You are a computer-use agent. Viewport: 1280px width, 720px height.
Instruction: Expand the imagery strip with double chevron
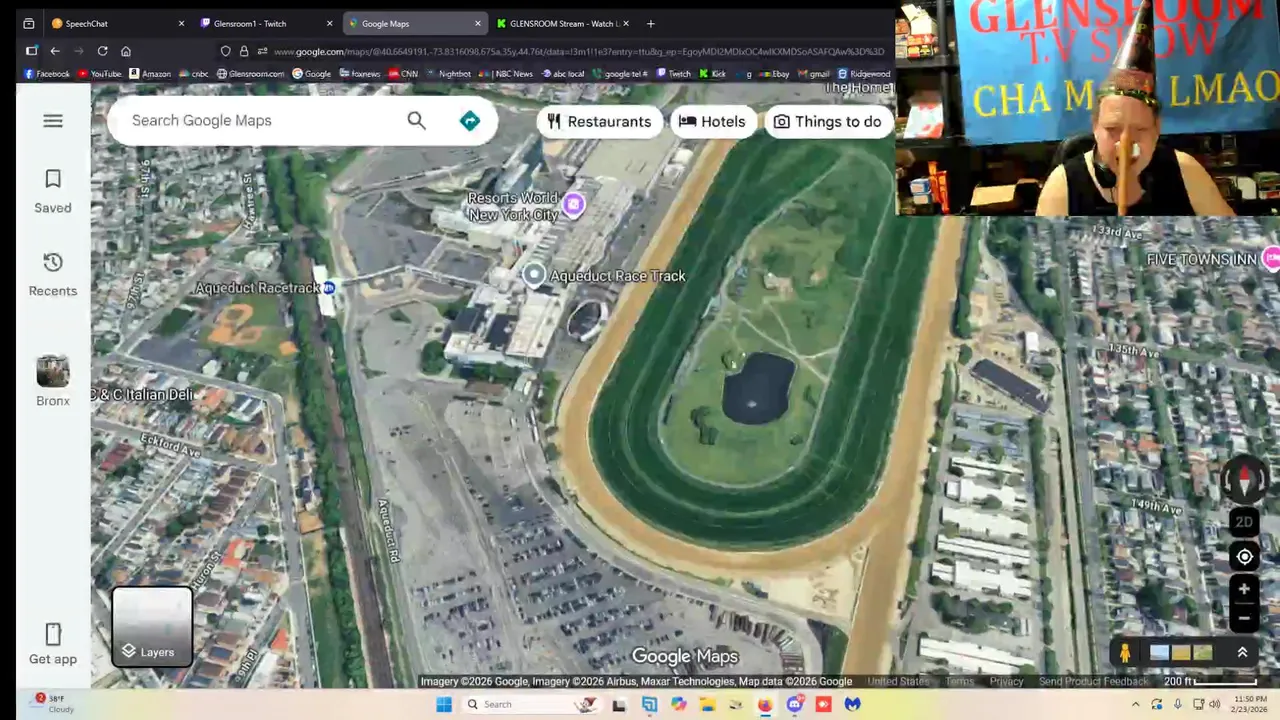1242,653
